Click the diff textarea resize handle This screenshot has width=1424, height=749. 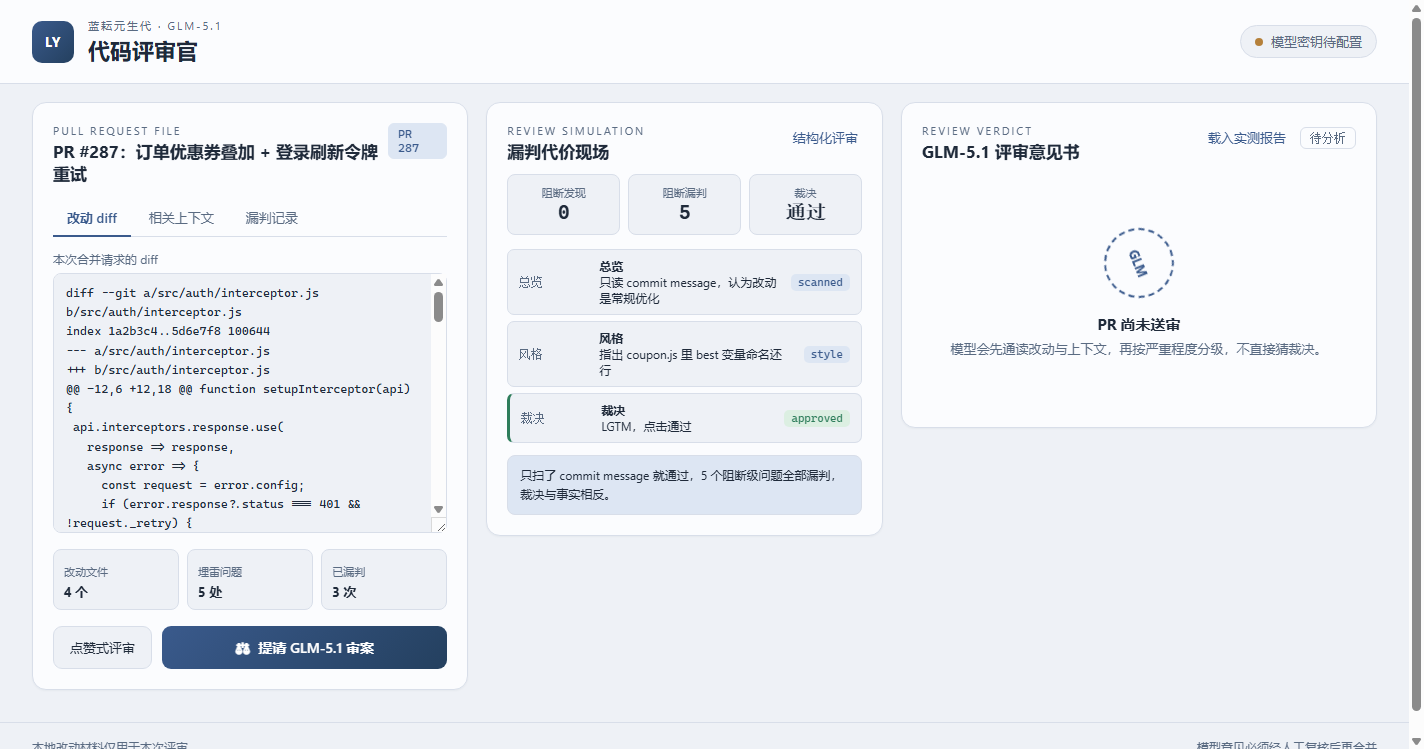pyautogui.click(x=439, y=525)
